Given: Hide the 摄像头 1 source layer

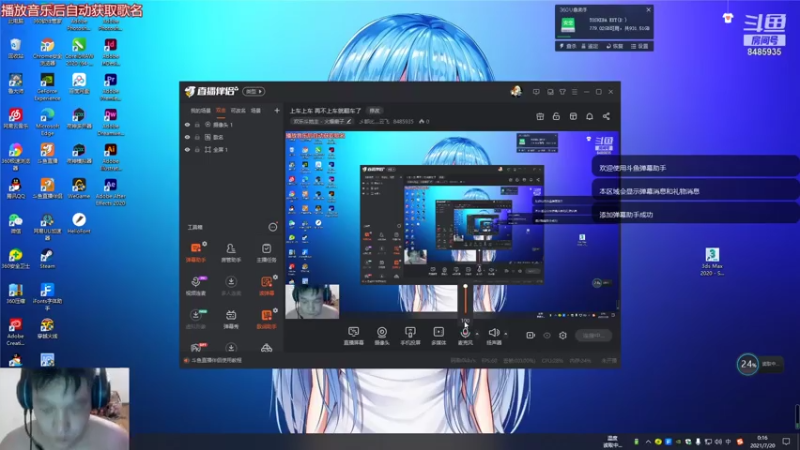Looking at the screenshot, I should coord(187,124).
